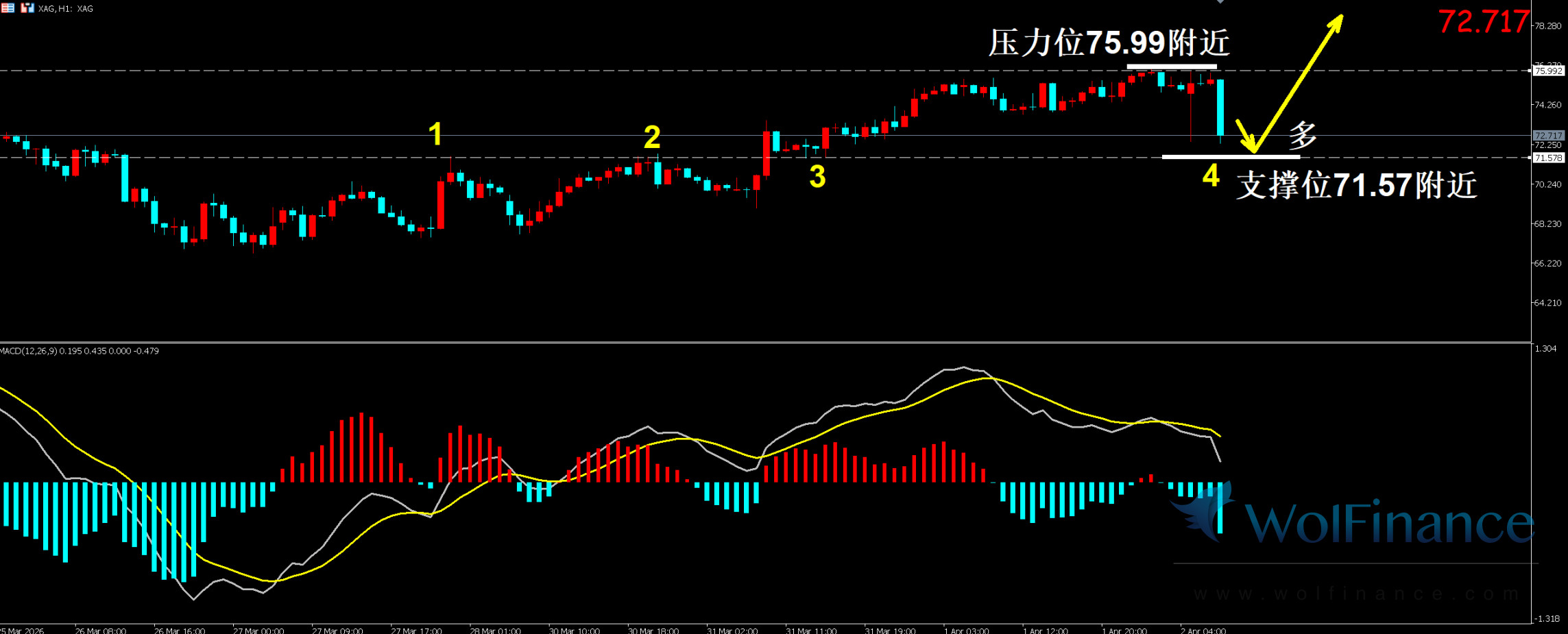
Task: Select the yellow number 1 marker
Action: tap(435, 134)
